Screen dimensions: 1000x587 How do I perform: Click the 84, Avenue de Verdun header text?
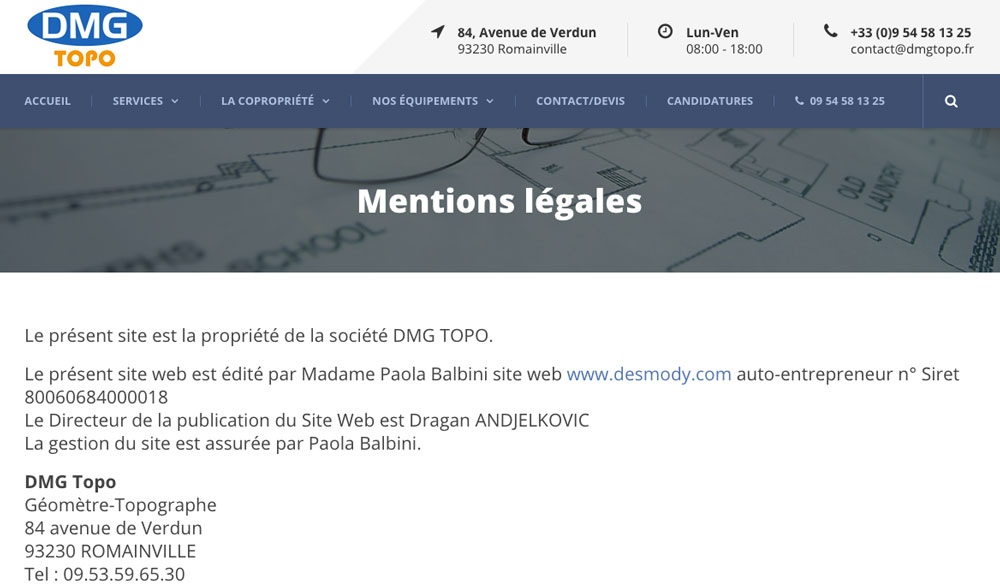527,32
